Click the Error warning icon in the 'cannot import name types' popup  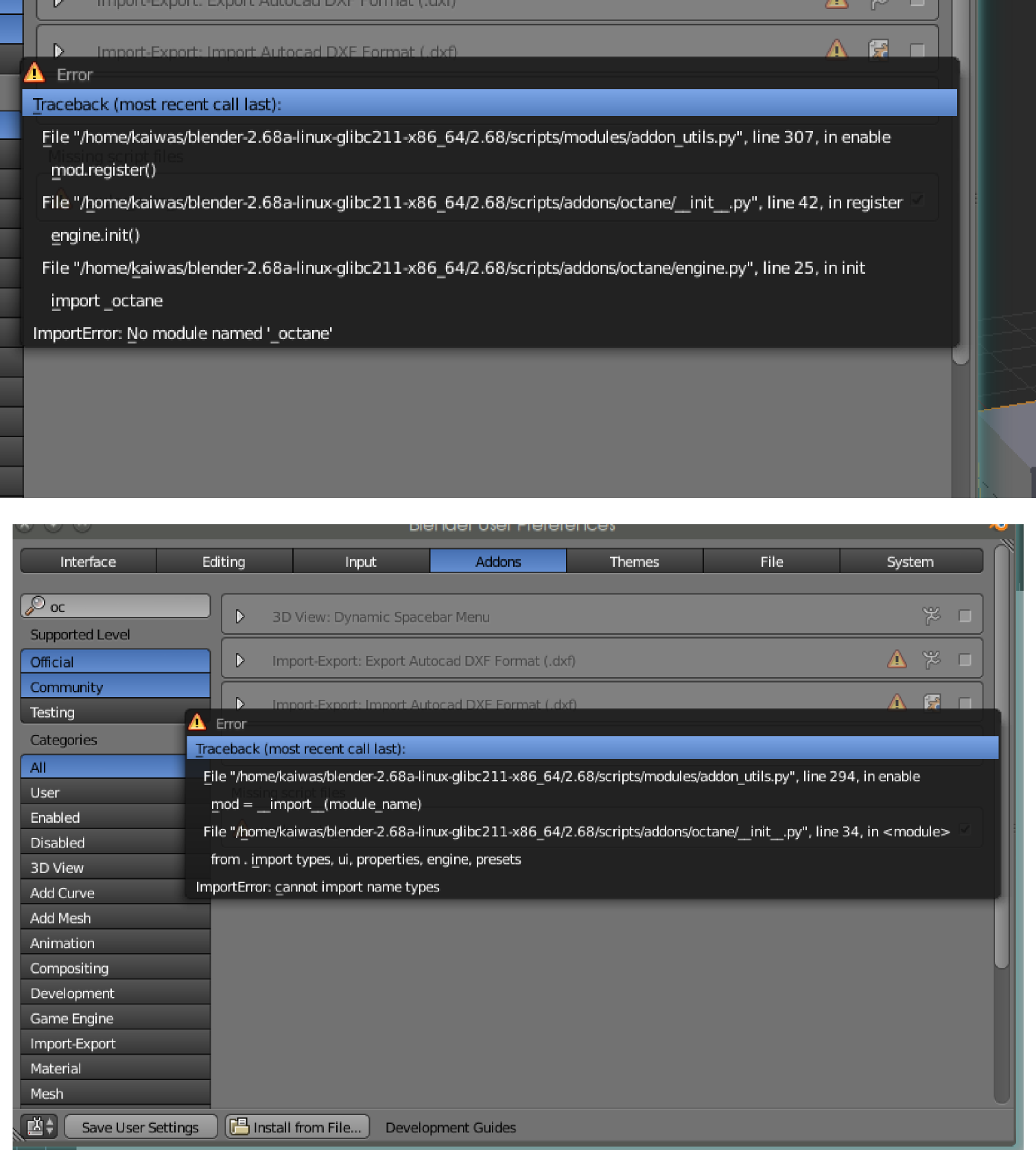197,722
